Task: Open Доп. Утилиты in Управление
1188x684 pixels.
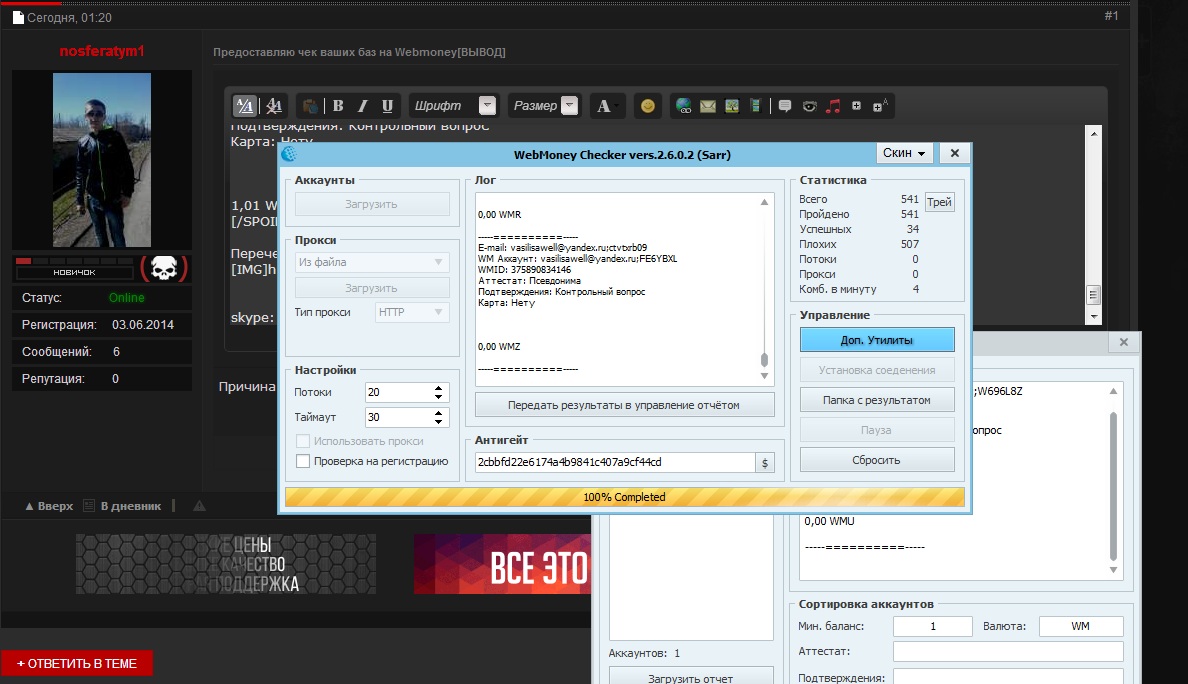Action: point(877,340)
